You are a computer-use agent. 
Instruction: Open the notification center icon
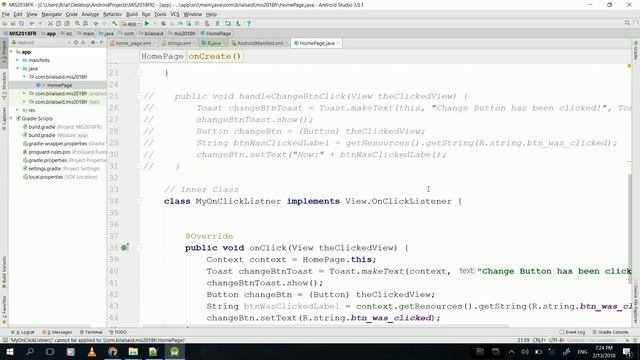(x=627, y=352)
